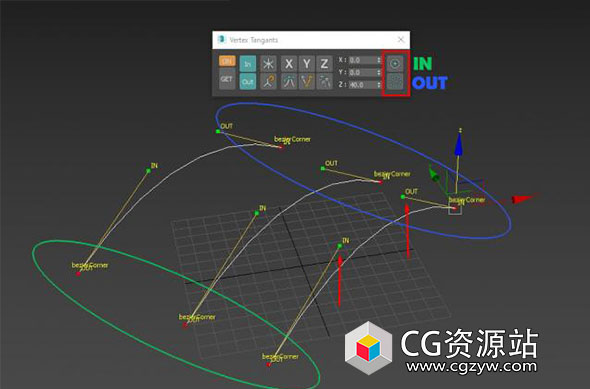Select the top-left OUT tangent handle

pyautogui.click(x=218, y=131)
